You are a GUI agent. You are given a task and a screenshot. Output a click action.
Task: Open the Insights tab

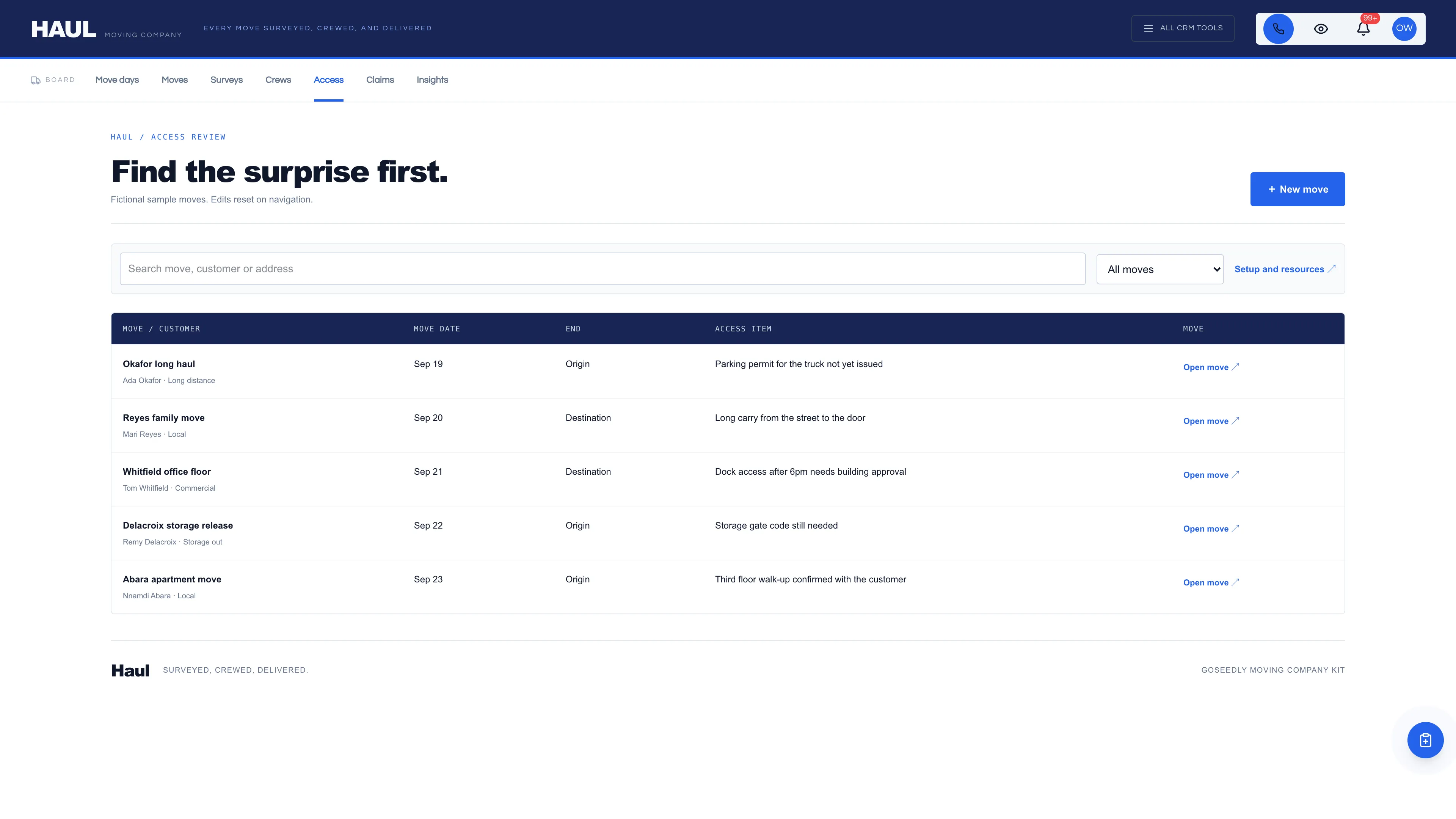432,80
